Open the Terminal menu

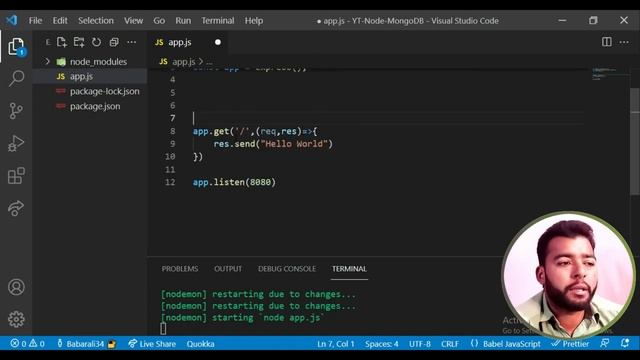(218, 20)
